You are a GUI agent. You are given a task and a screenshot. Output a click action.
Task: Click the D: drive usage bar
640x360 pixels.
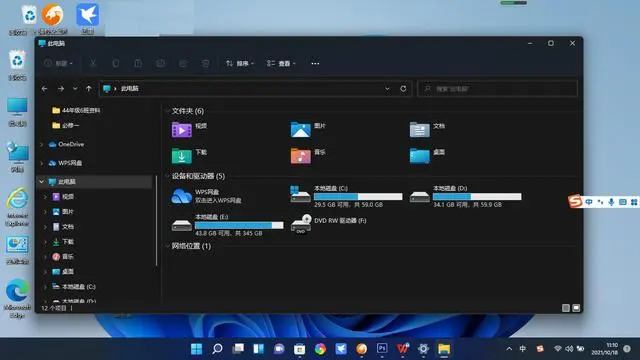click(477, 196)
